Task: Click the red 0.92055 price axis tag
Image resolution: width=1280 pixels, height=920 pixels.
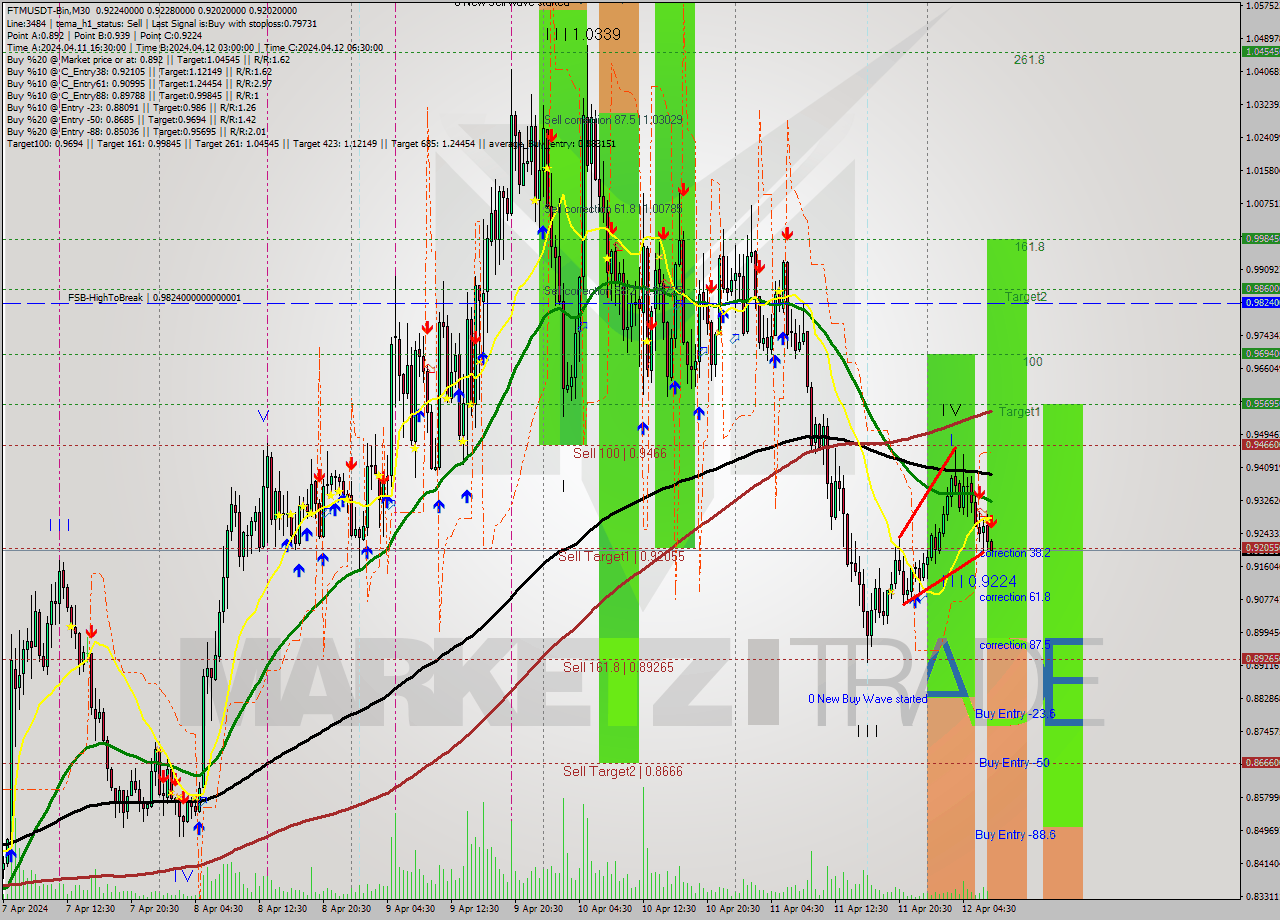Action: [1260, 548]
